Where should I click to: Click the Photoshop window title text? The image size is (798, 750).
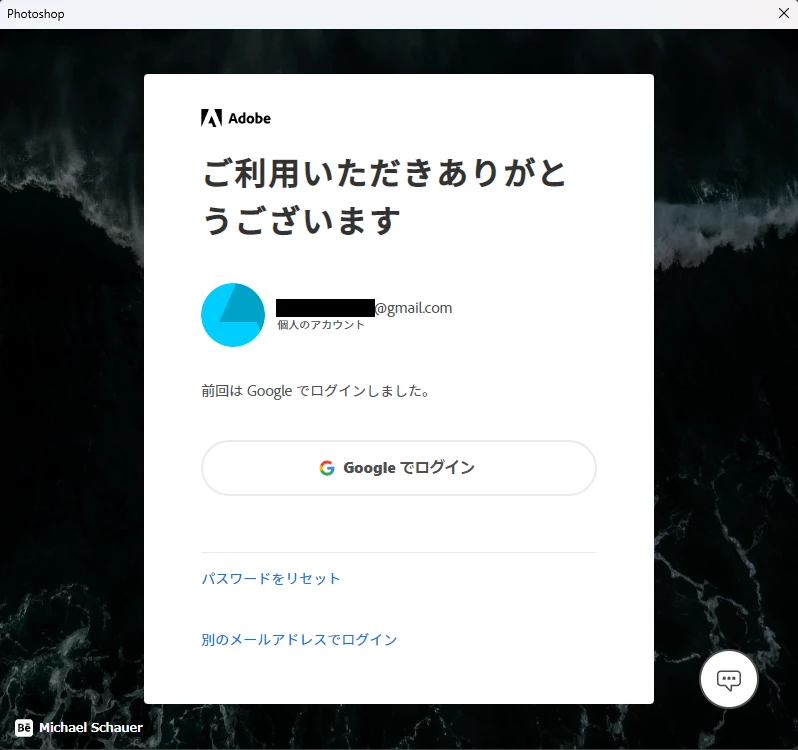[x=36, y=14]
